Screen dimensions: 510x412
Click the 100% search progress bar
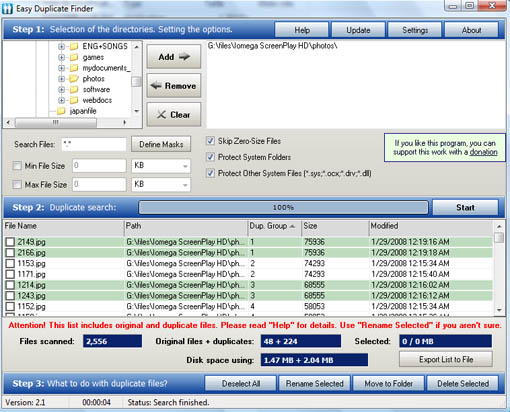point(283,207)
